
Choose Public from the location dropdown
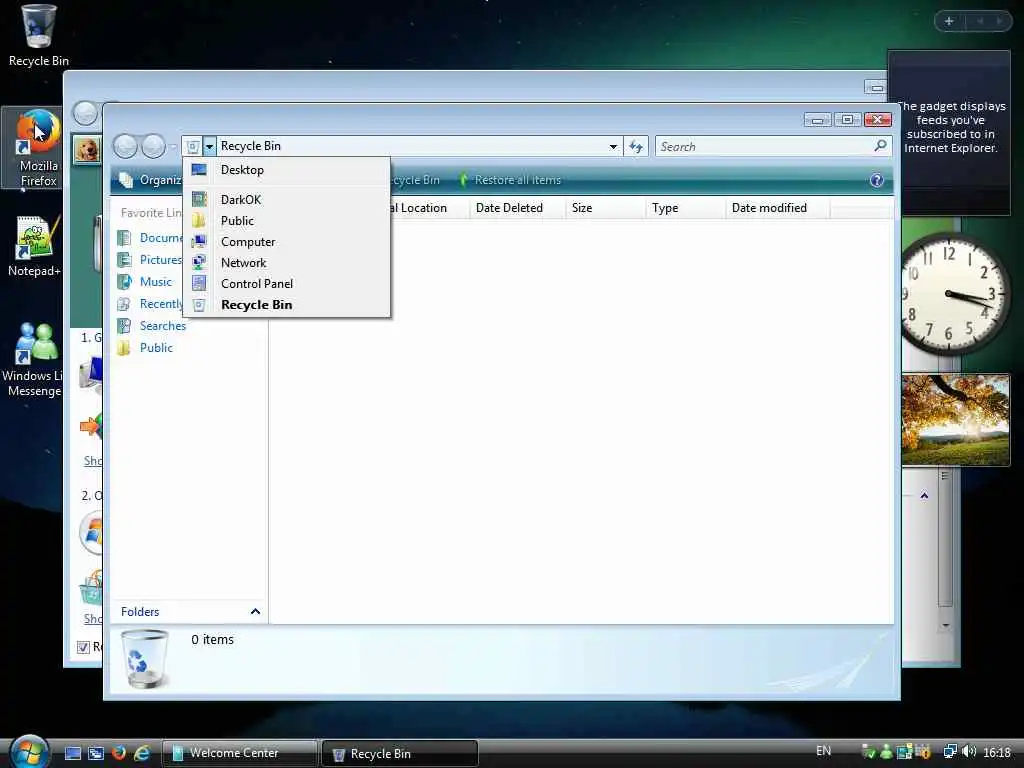[287, 221]
